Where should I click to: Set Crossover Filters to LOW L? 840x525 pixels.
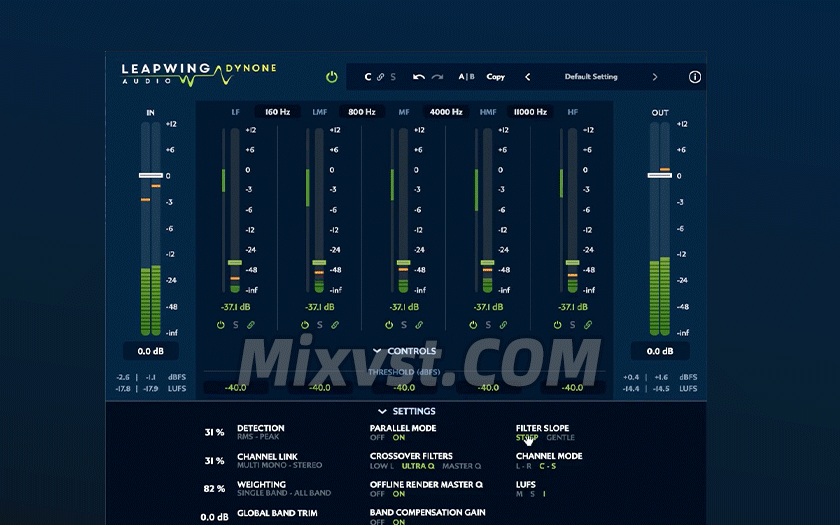tap(382, 466)
